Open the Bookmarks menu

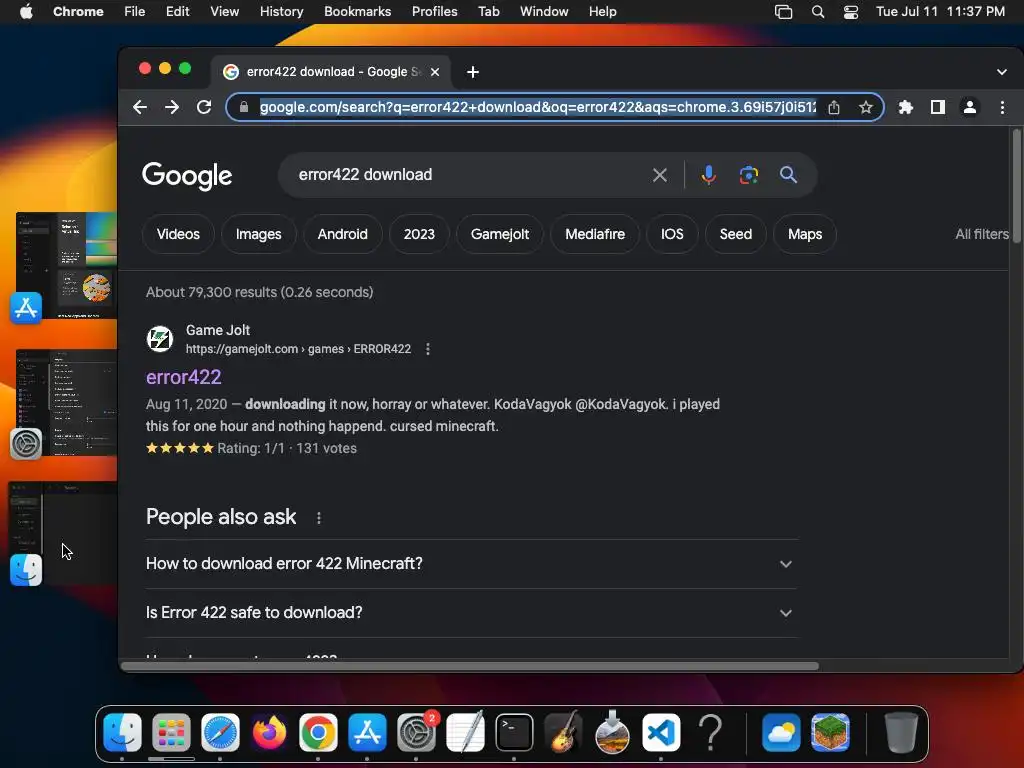(357, 12)
